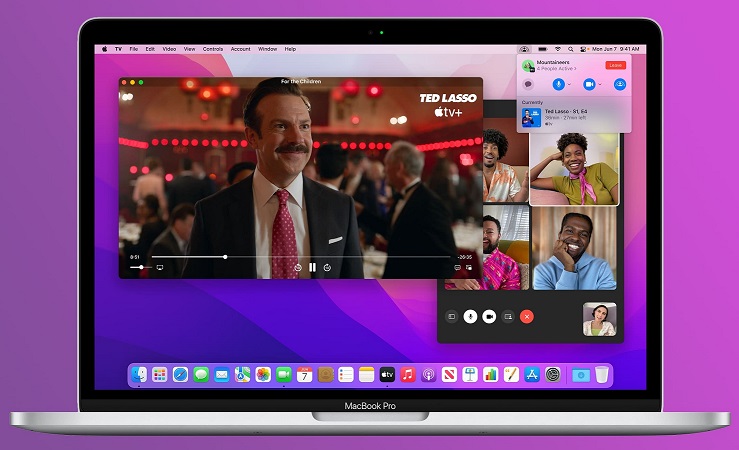Share screen from FaceTime window controls
Screen dimensions: 739x450
(508, 317)
